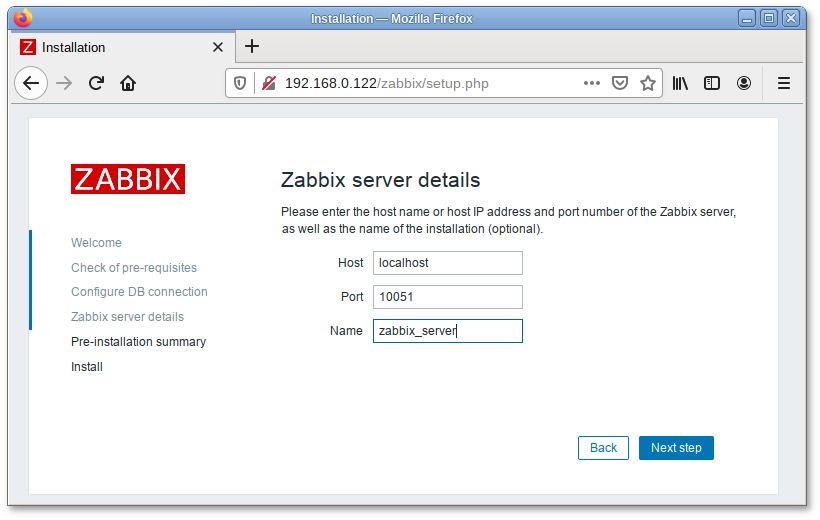Image resolution: width=820 pixels, height=520 pixels.
Task: Click the Name label
Action: click(x=346, y=331)
